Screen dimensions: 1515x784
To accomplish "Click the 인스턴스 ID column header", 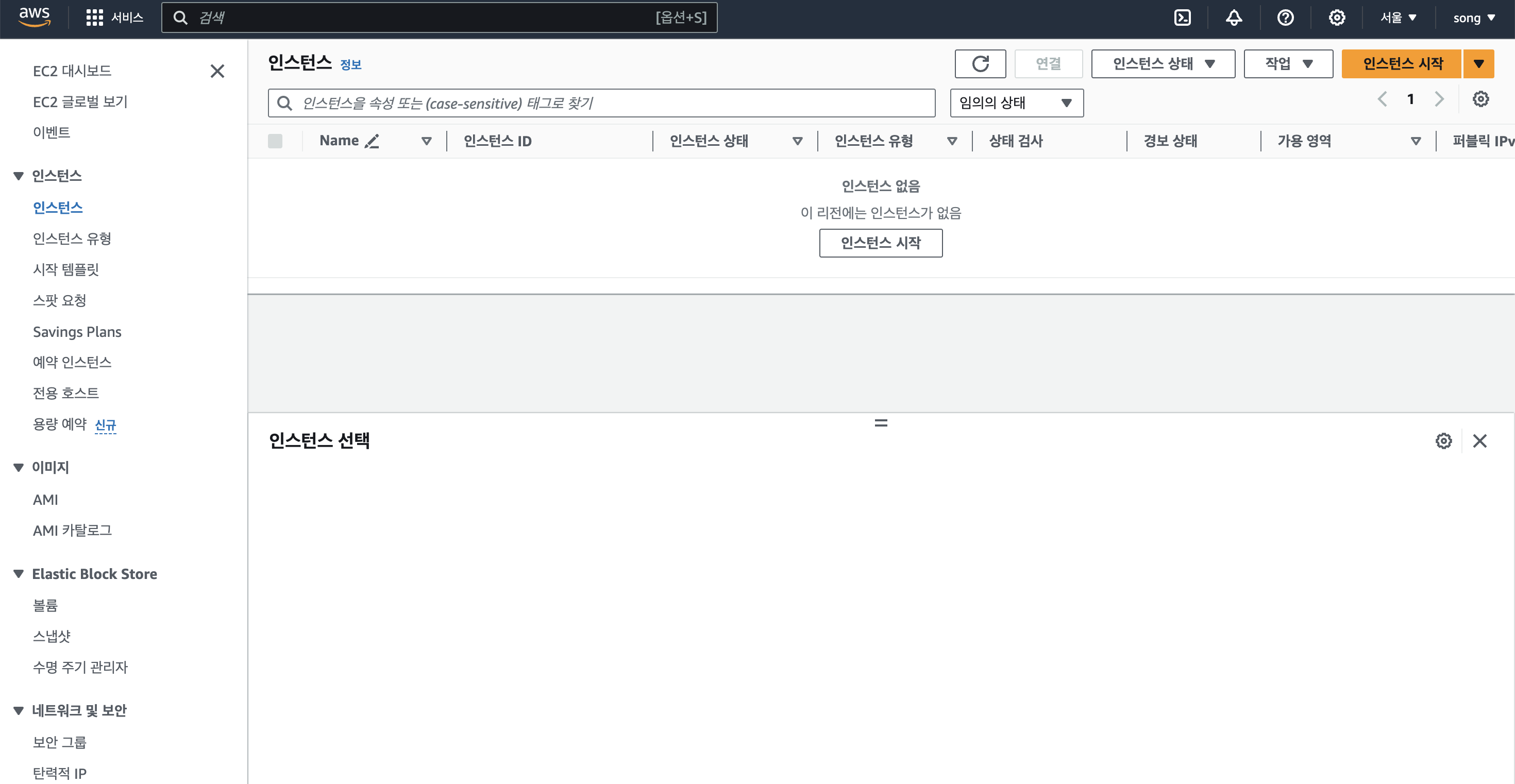I will (498, 141).
